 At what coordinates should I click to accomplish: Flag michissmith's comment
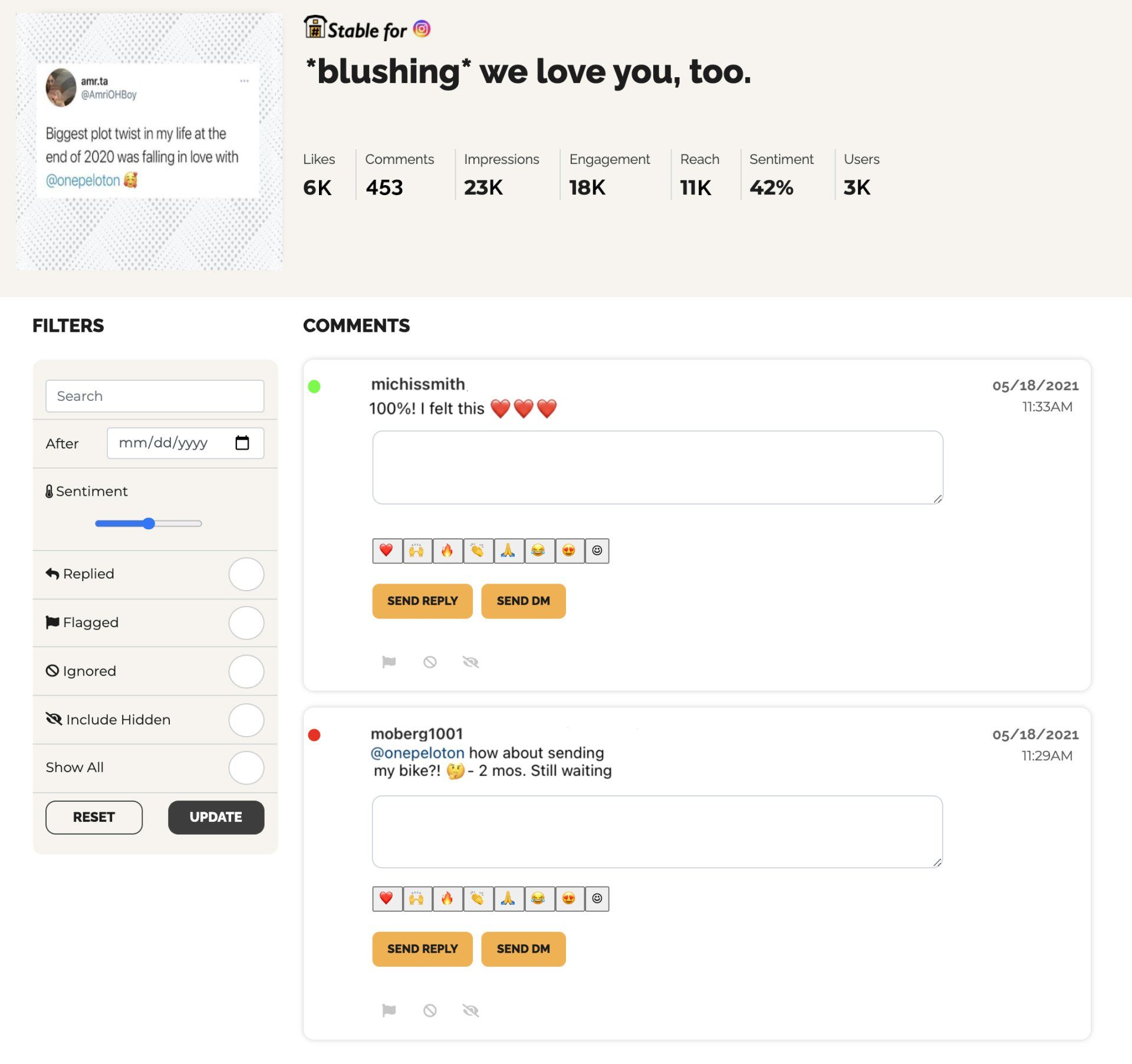coord(389,662)
